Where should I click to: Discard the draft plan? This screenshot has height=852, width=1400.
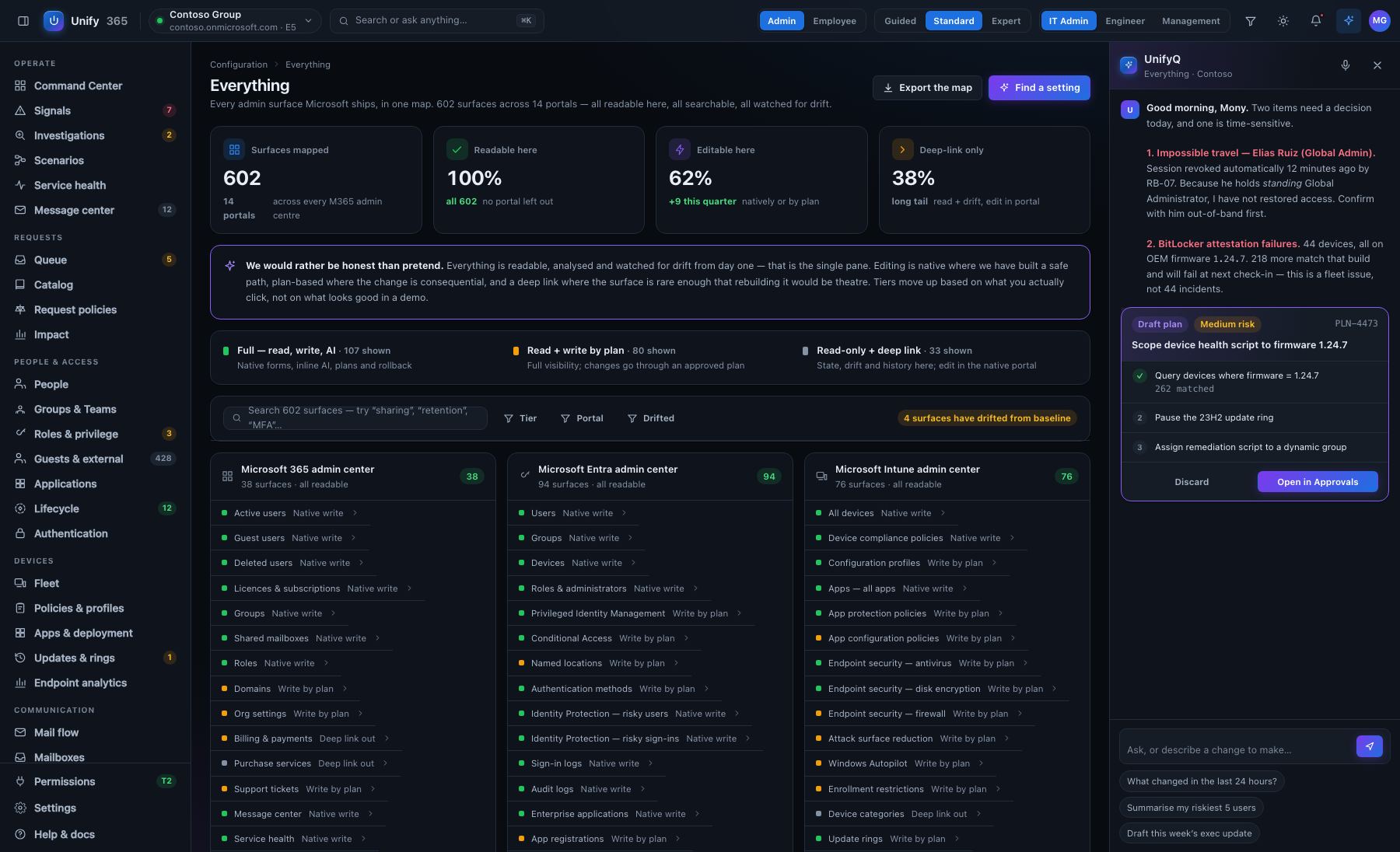click(1192, 482)
